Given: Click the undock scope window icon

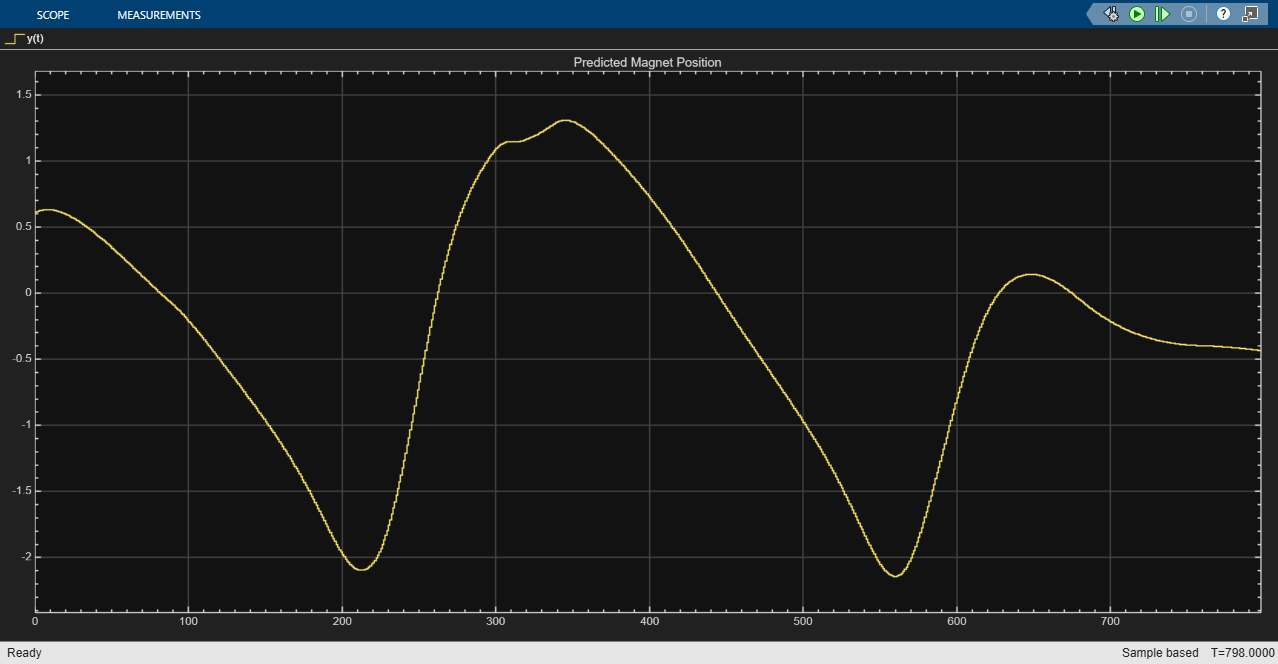Looking at the screenshot, I should [x=1250, y=14].
